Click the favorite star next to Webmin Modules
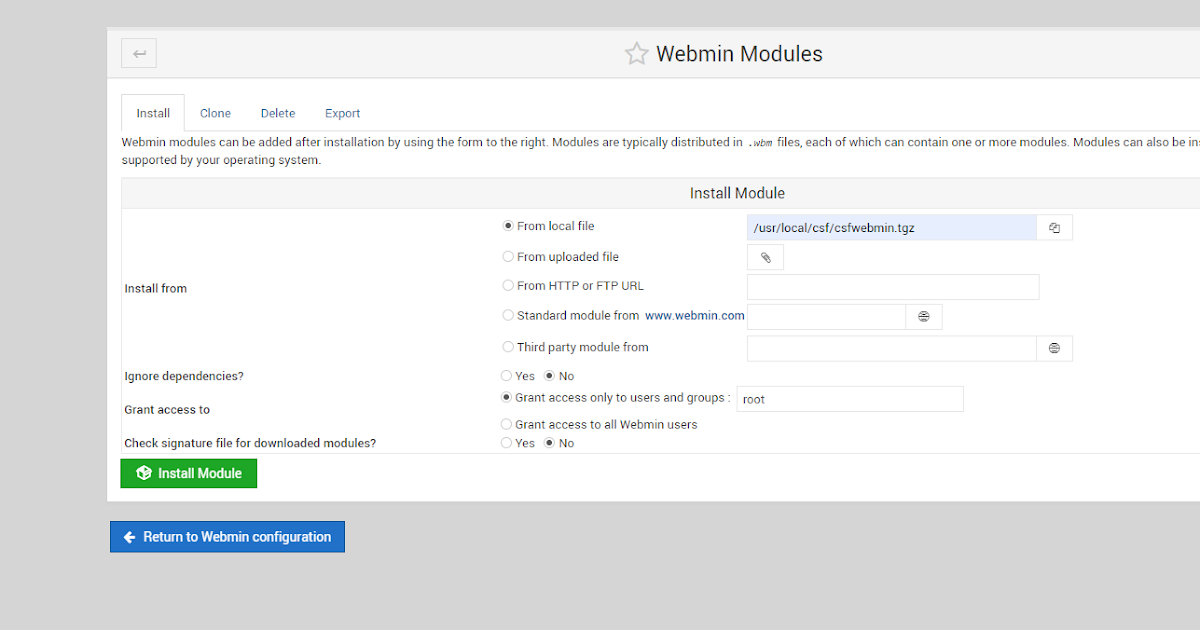Viewport: 1200px width, 630px height. coord(636,54)
